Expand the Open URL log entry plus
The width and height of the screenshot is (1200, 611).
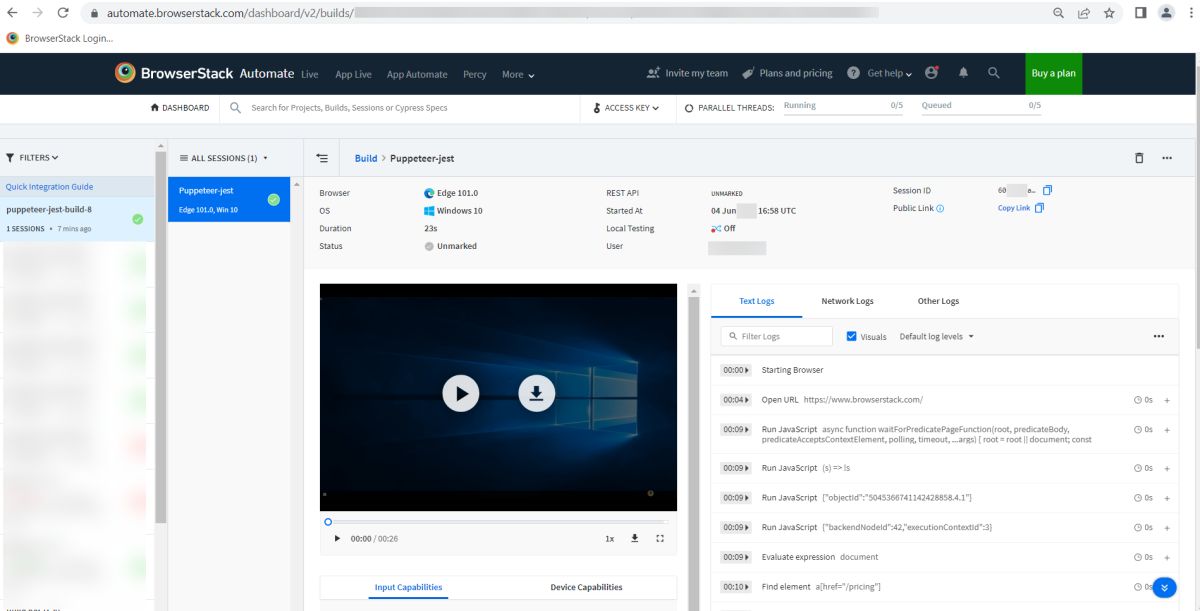click(x=1167, y=400)
